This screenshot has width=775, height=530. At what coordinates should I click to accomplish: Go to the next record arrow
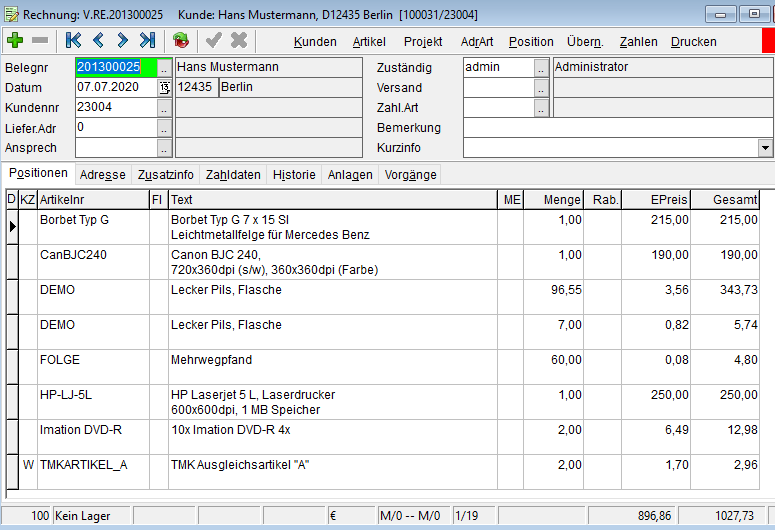tap(122, 41)
